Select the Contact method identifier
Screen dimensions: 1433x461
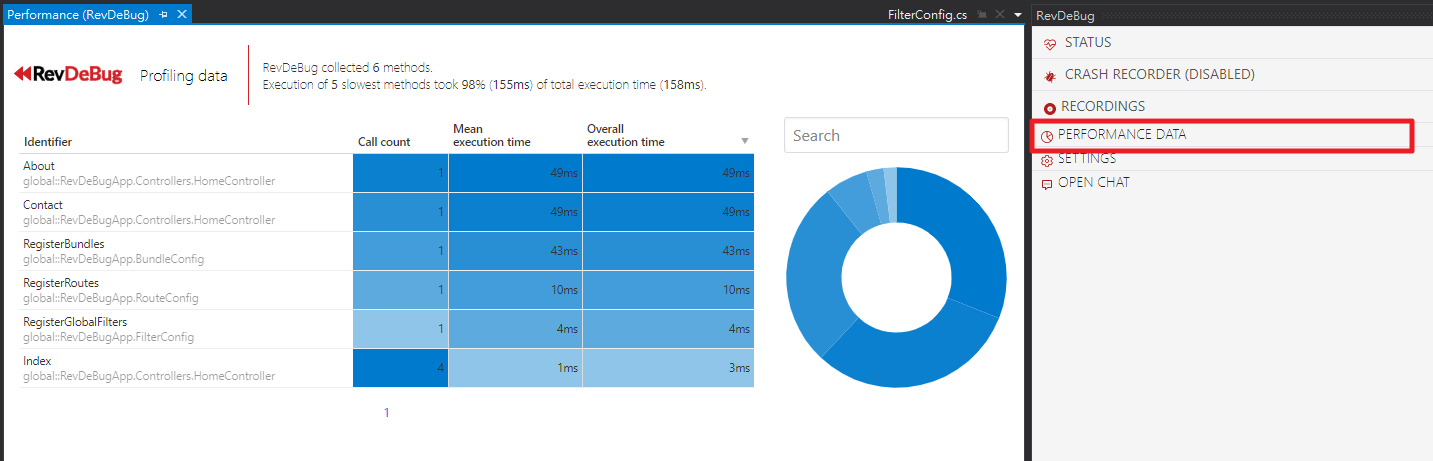pos(43,205)
